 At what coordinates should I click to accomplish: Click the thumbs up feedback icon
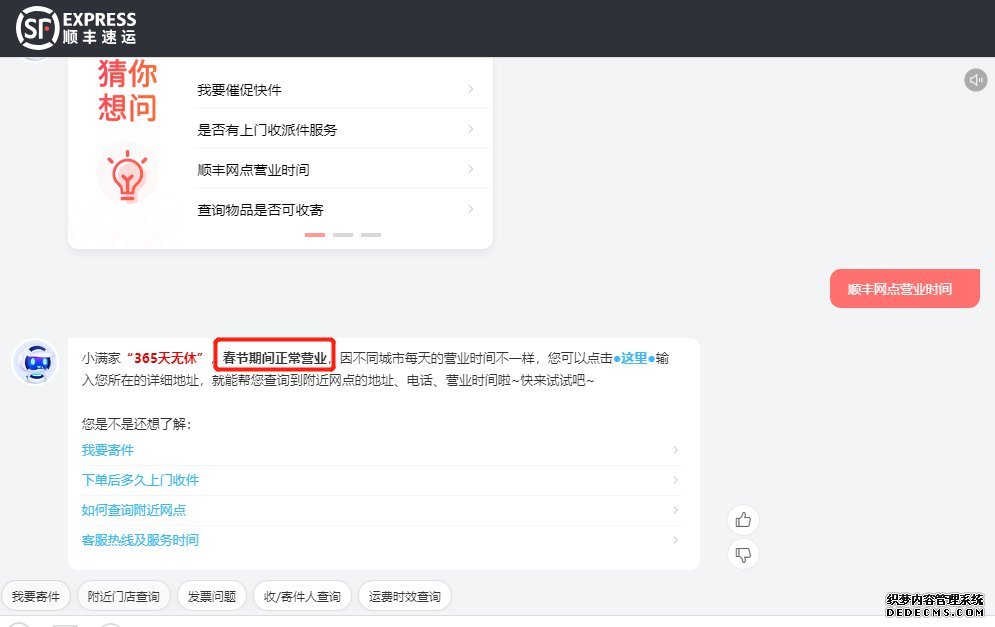click(x=743, y=520)
